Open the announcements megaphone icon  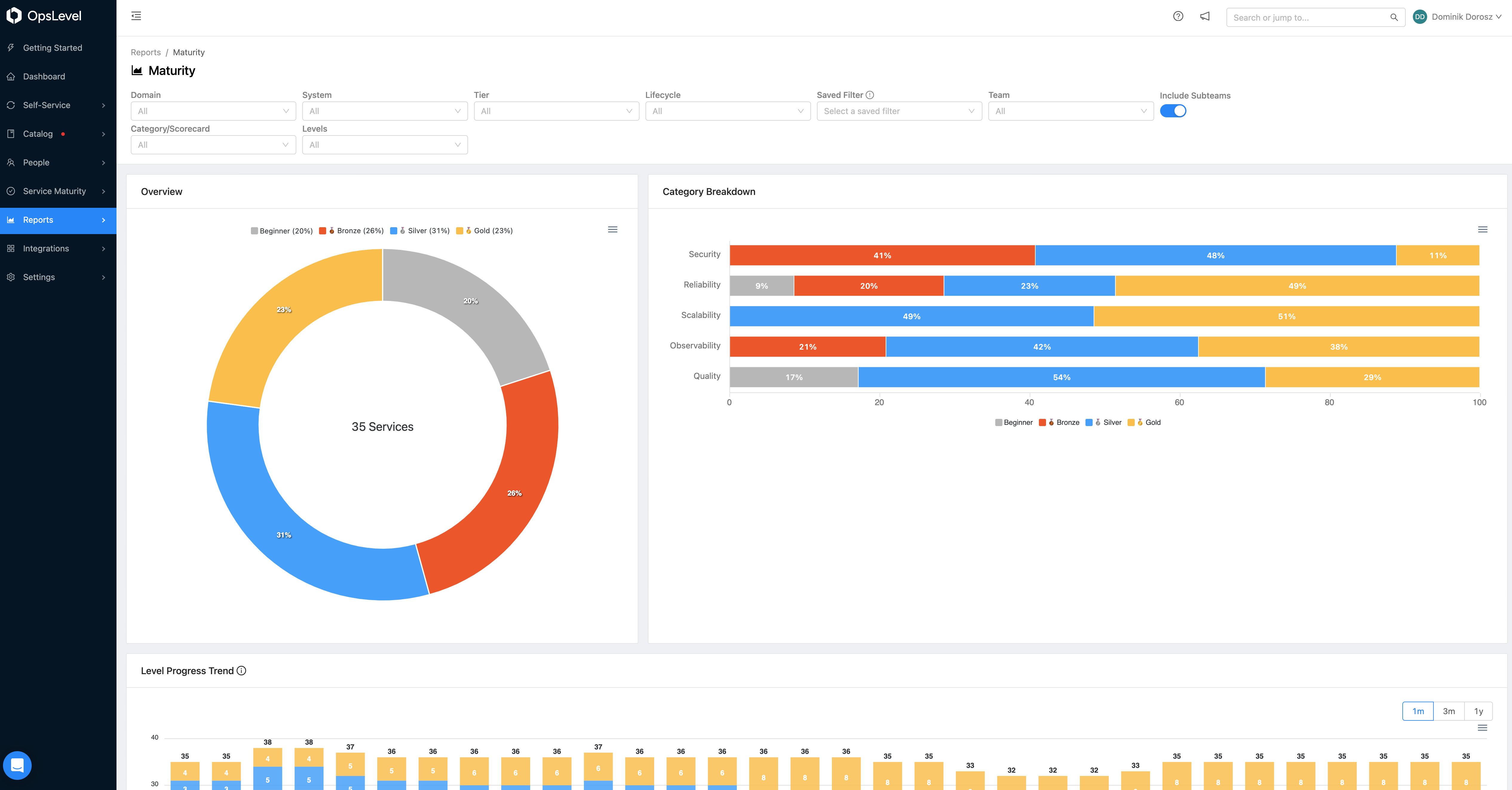(1204, 16)
